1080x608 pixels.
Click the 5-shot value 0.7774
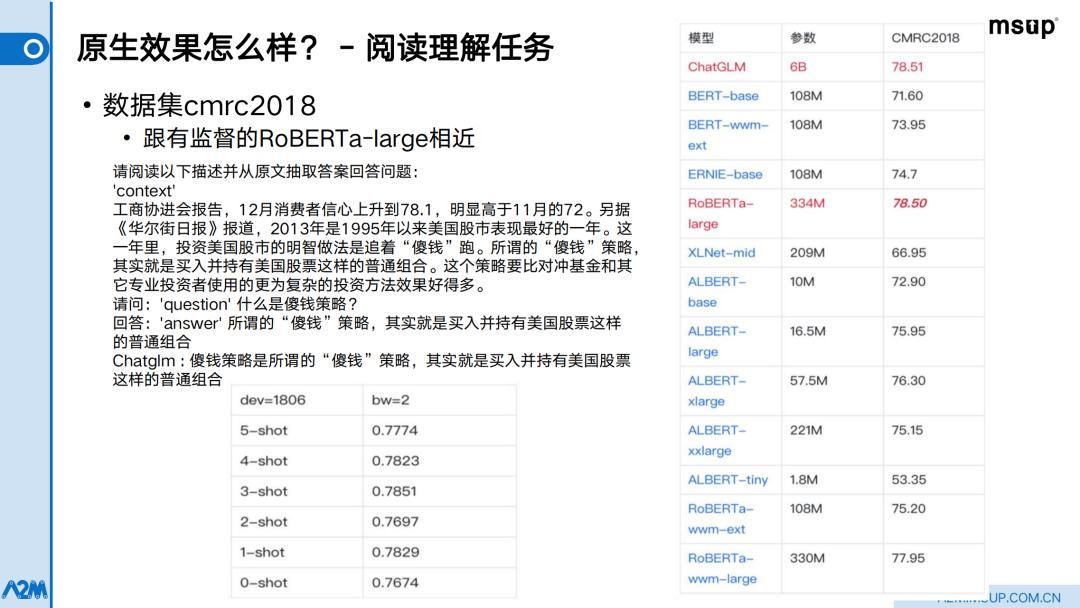pos(395,430)
